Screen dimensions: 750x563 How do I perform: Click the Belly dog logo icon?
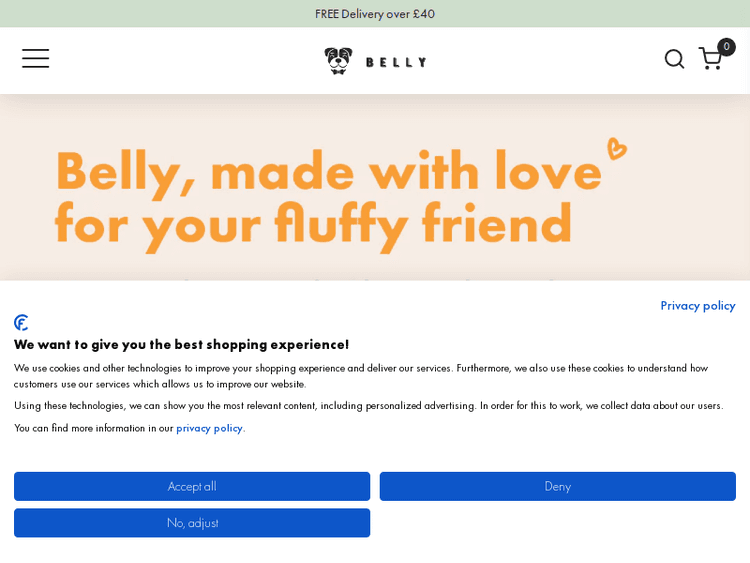[x=338, y=61]
